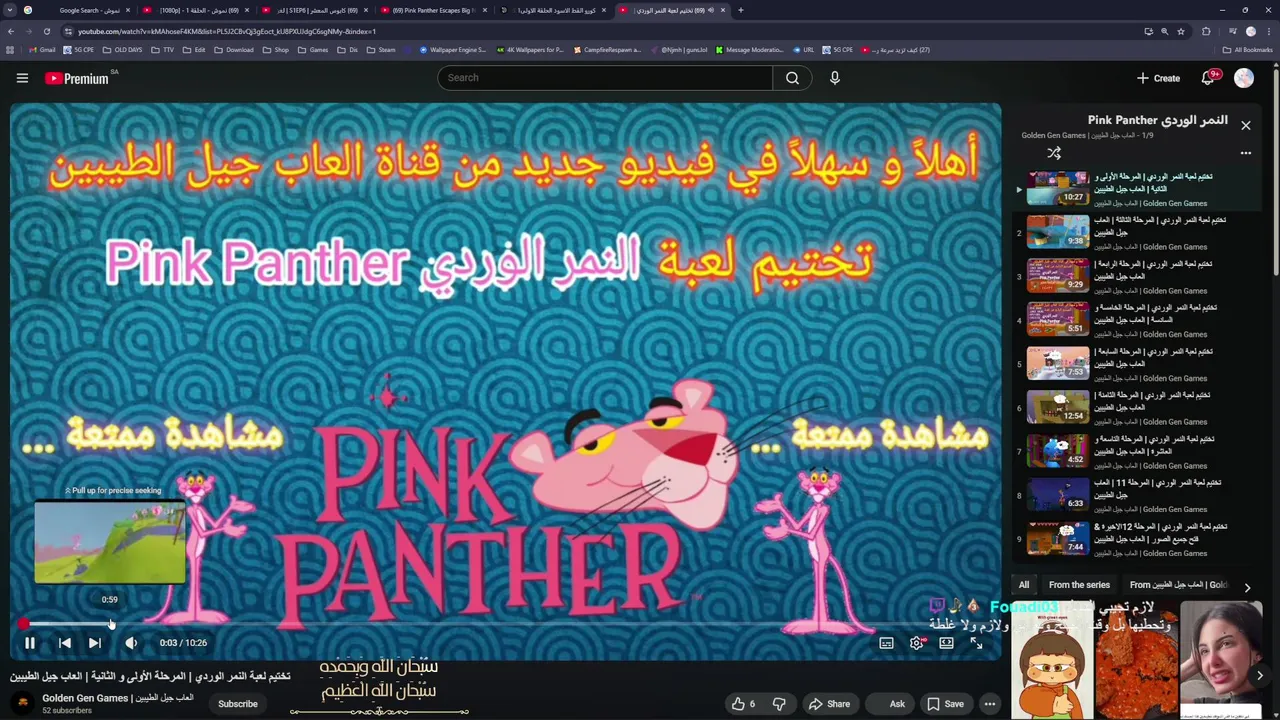Dislike the video
The width and height of the screenshot is (1280, 720).
(779, 704)
